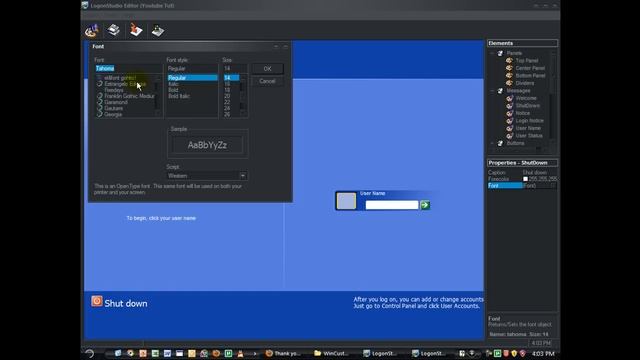This screenshot has height=360, width=640.
Task: Click the first LogonStudio toolbar icon
Action: pos(92,30)
